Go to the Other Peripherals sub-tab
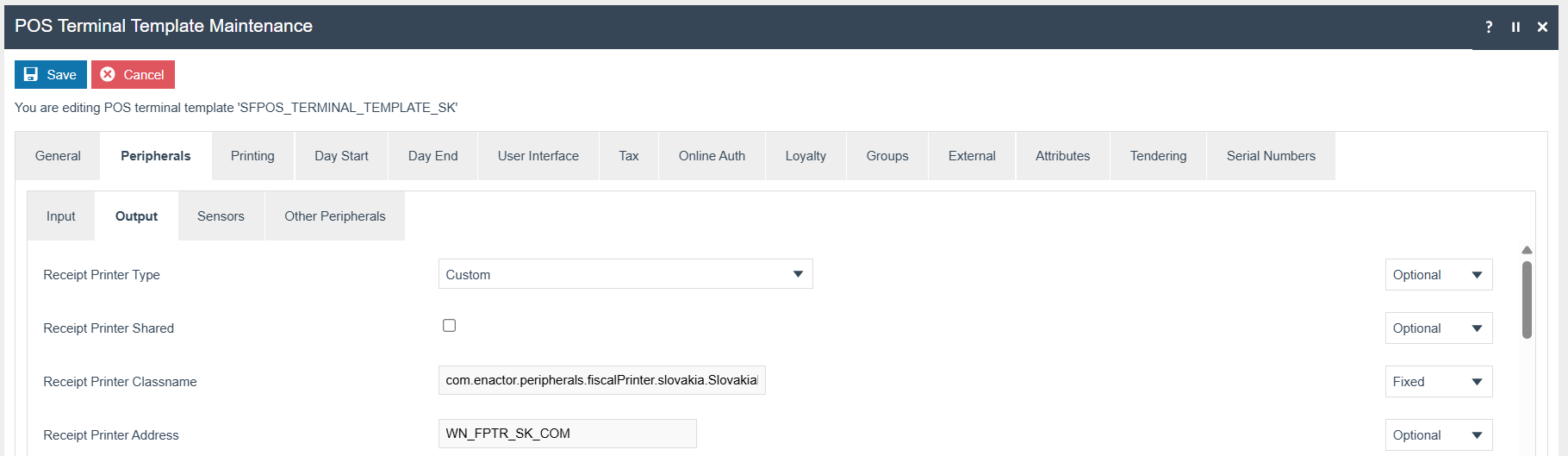The image size is (1568, 456). [x=334, y=216]
